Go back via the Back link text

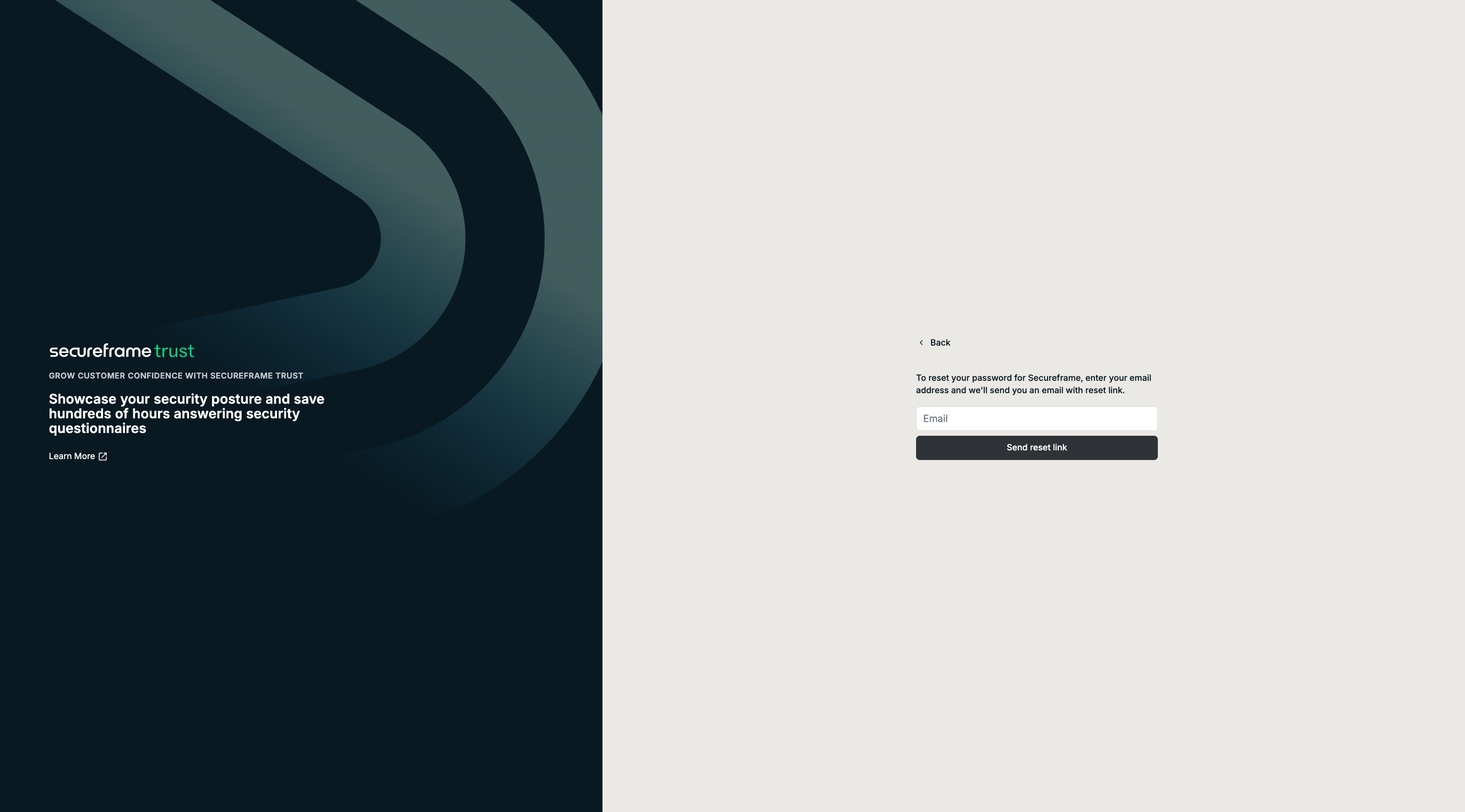(x=940, y=342)
